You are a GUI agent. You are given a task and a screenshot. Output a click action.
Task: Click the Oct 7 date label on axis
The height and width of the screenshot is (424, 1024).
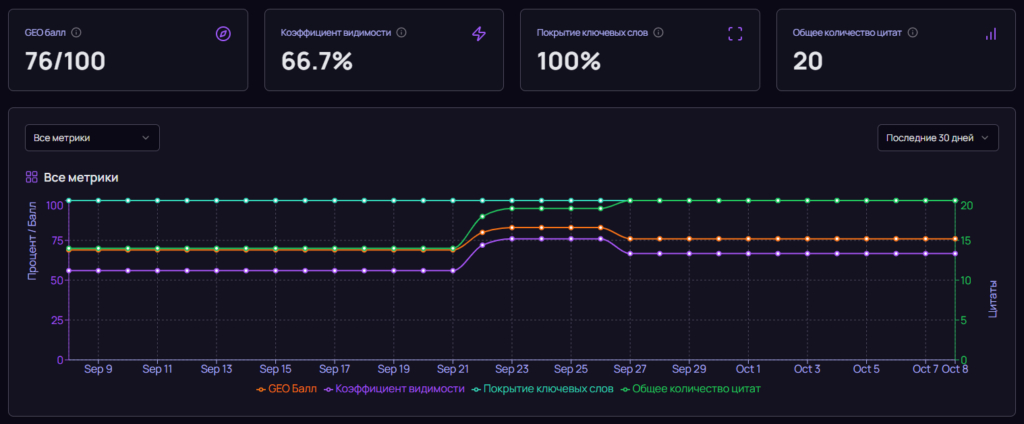pyautogui.click(x=925, y=369)
